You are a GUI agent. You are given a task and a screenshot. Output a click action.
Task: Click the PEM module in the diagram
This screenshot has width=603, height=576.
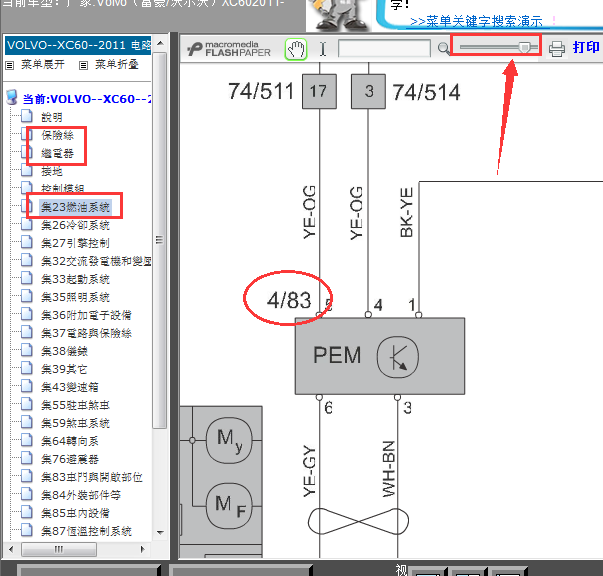(380, 356)
